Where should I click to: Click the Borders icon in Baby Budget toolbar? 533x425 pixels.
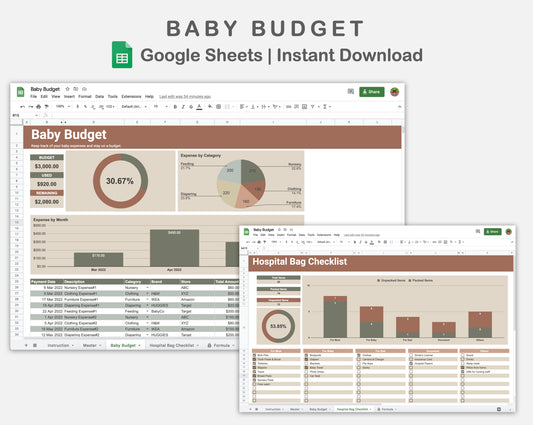click(x=219, y=107)
